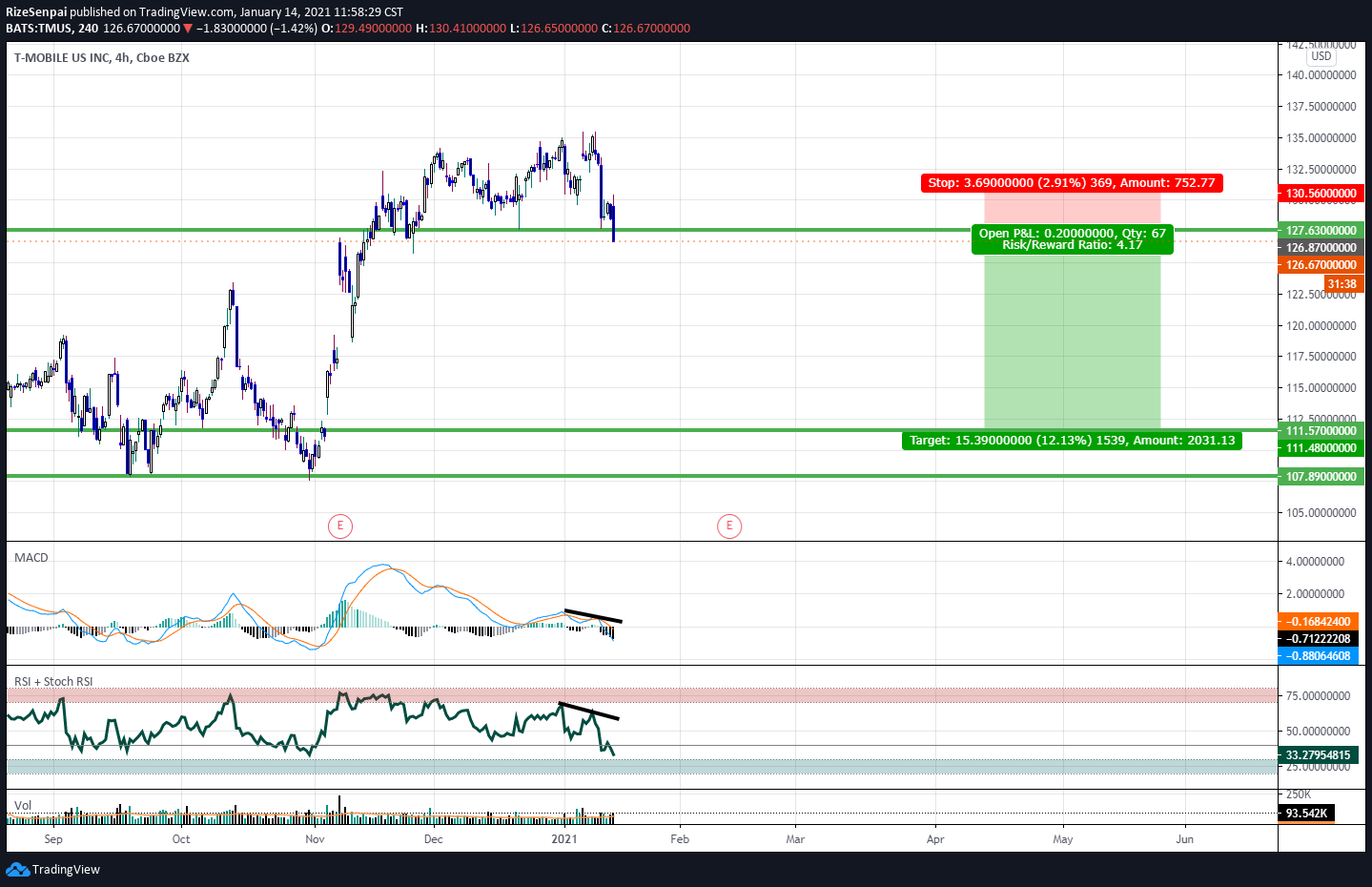Click the 2021 label on time axis
Screen dimensions: 1372x887
(564, 839)
